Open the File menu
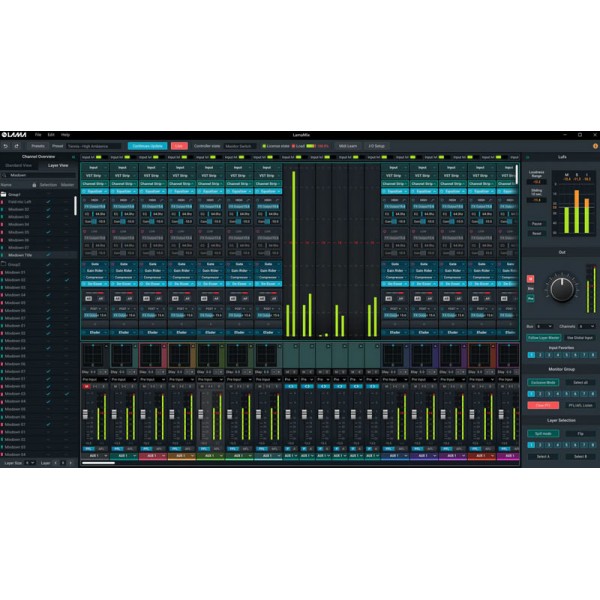This screenshot has height=600, width=600. (x=38, y=135)
